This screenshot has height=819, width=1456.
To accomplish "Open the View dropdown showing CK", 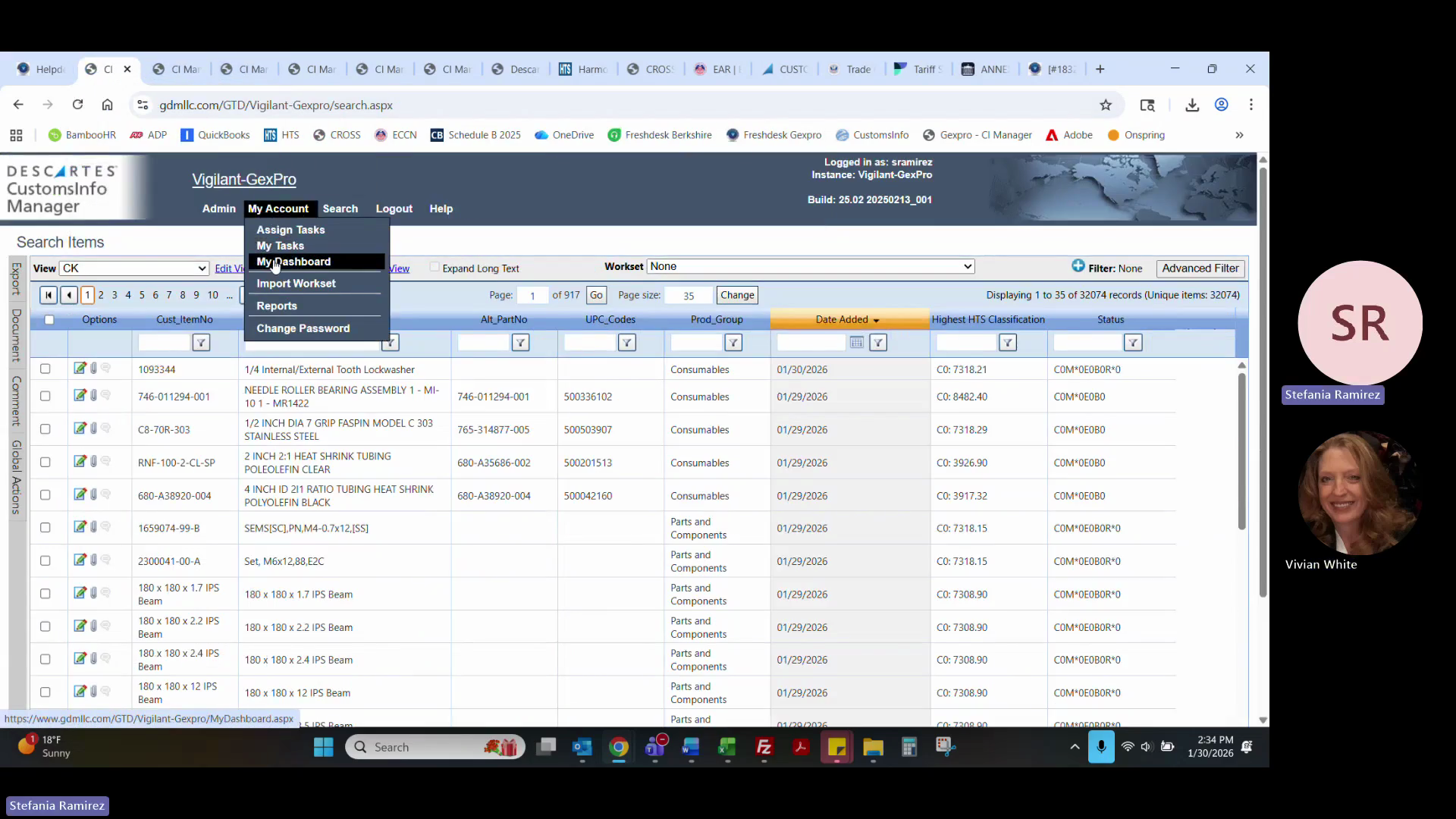I will (134, 268).
